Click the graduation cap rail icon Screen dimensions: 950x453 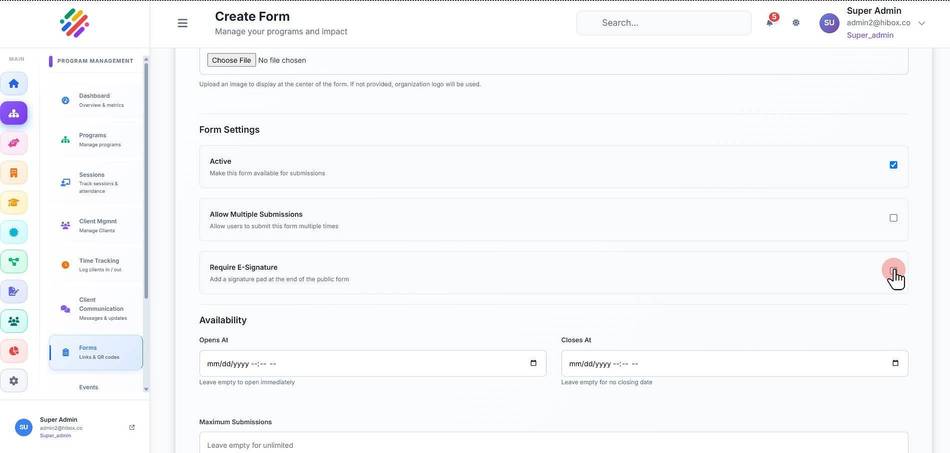tap(14, 202)
